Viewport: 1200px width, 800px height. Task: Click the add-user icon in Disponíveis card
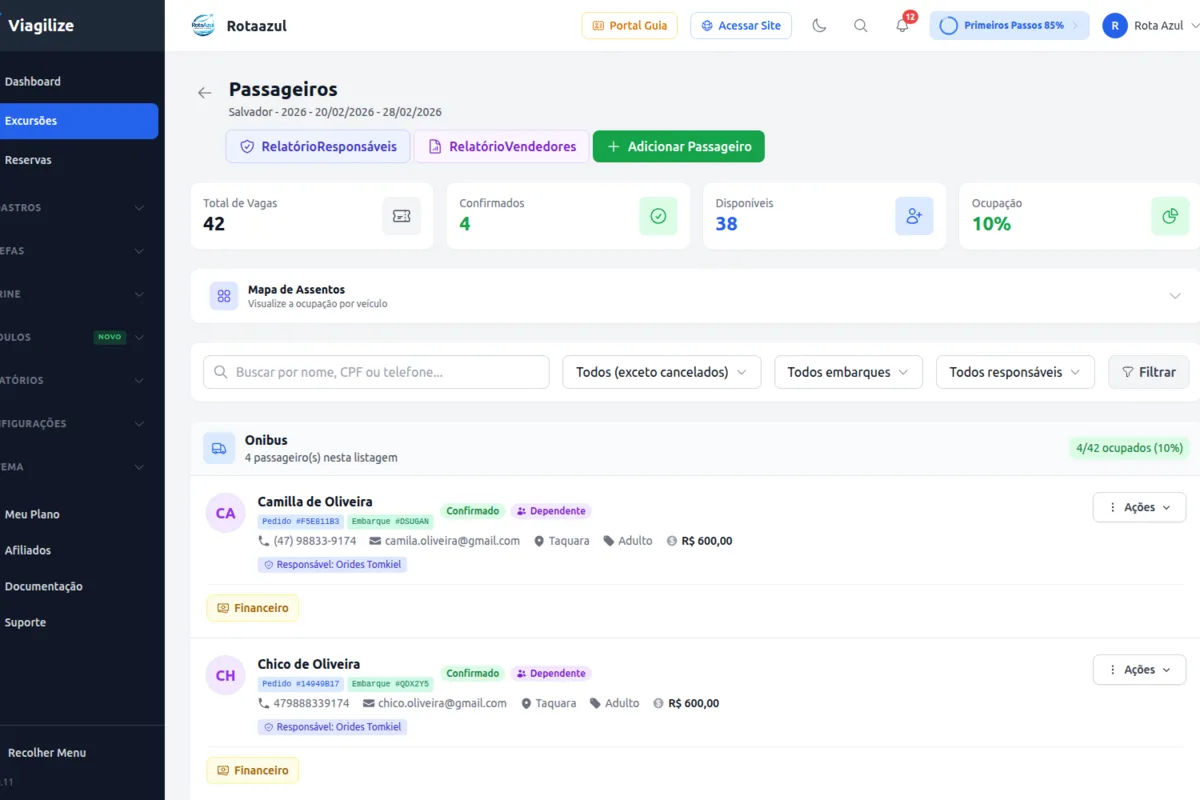[914, 216]
